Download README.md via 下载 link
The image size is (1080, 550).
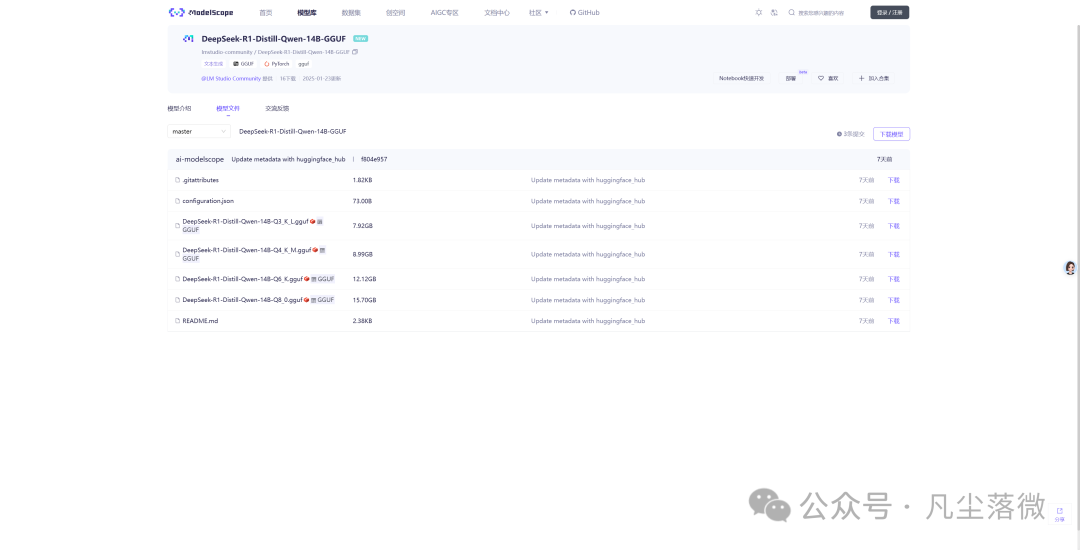pyautogui.click(x=893, y=321)
